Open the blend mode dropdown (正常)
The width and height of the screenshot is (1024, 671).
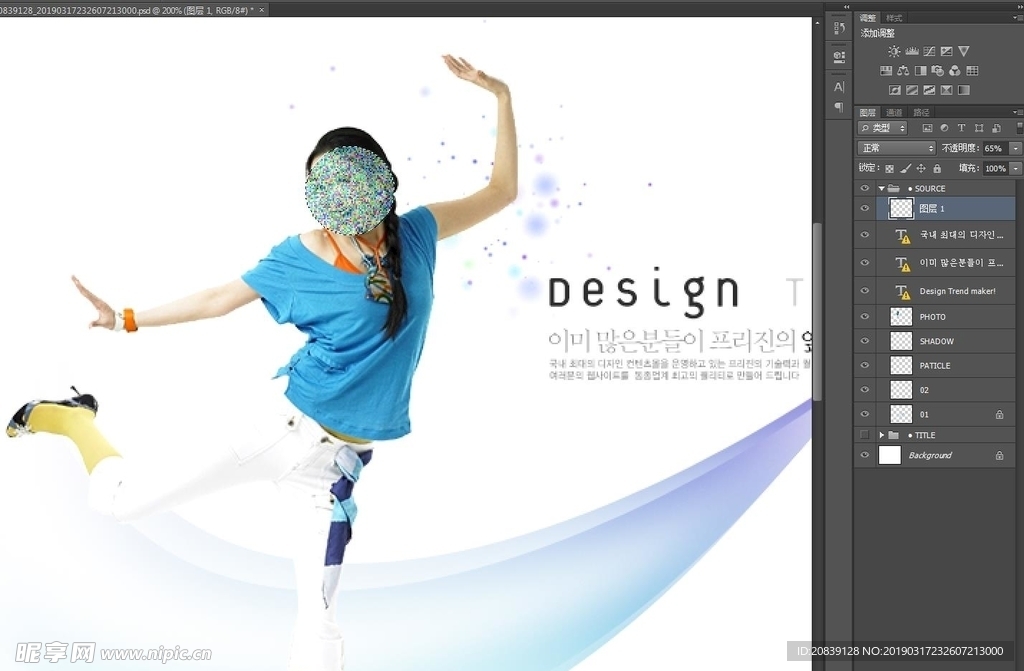(x=897, y=148)
